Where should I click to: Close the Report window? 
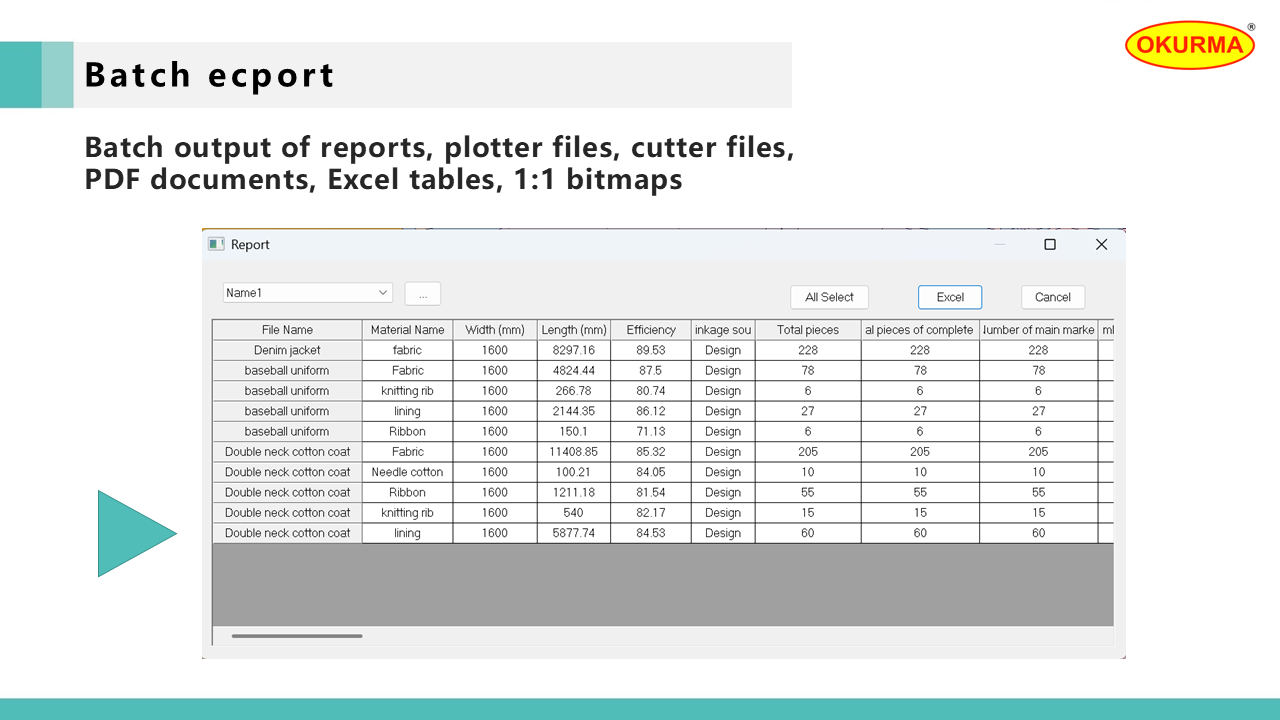pyautogui.click(x=1101, y=244)
